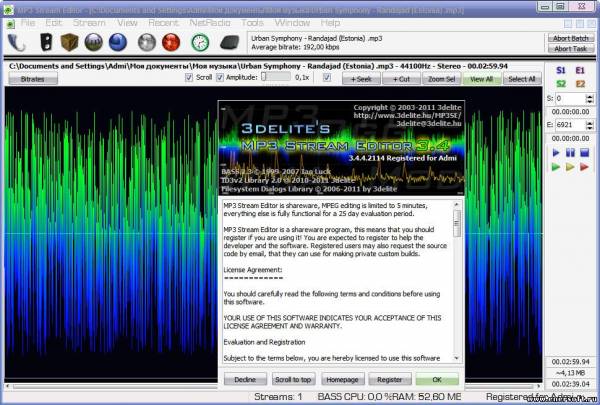Open the View menu
The width and height of the screenshot is (600, 405).
[127, 23]
